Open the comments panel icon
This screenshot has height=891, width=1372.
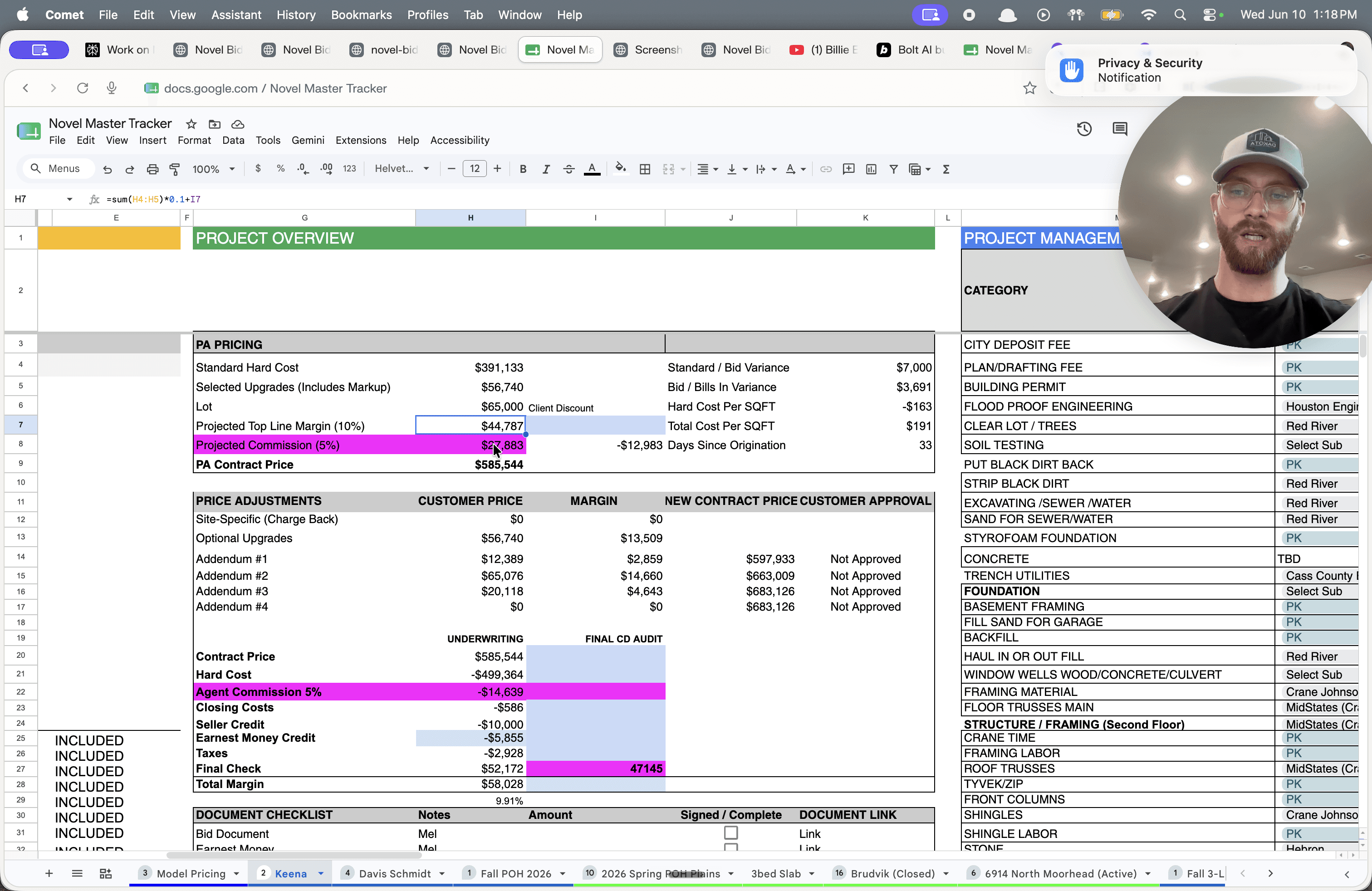click(x=1119, y=129)
